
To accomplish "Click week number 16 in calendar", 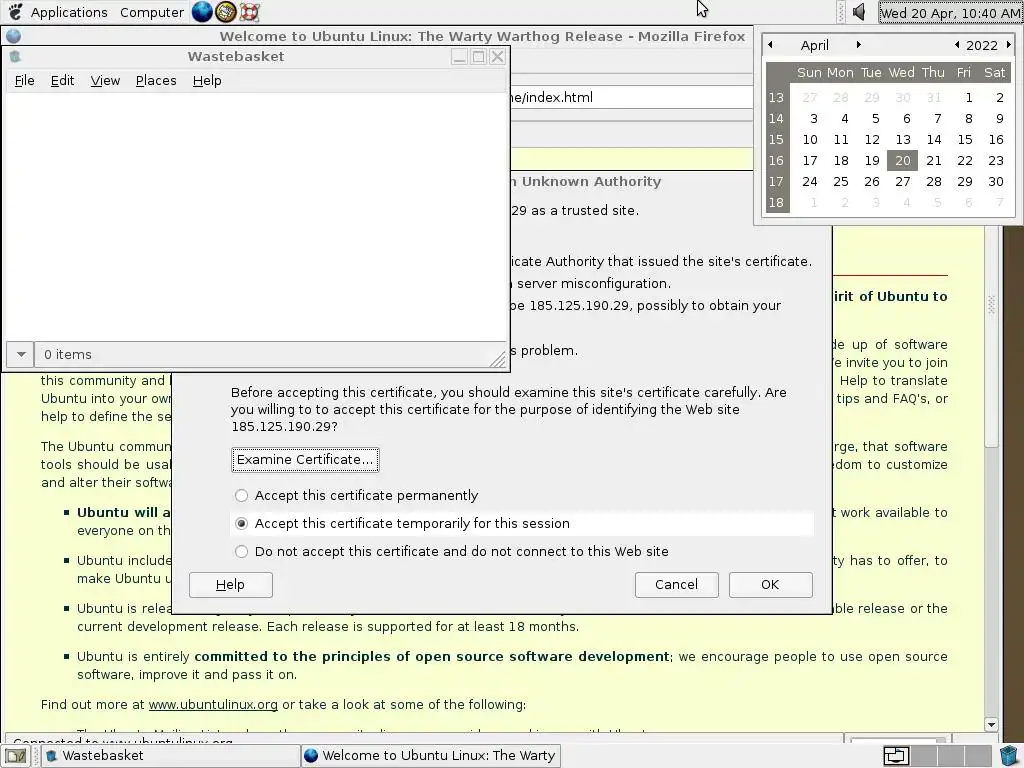I will tap(776, 161).
